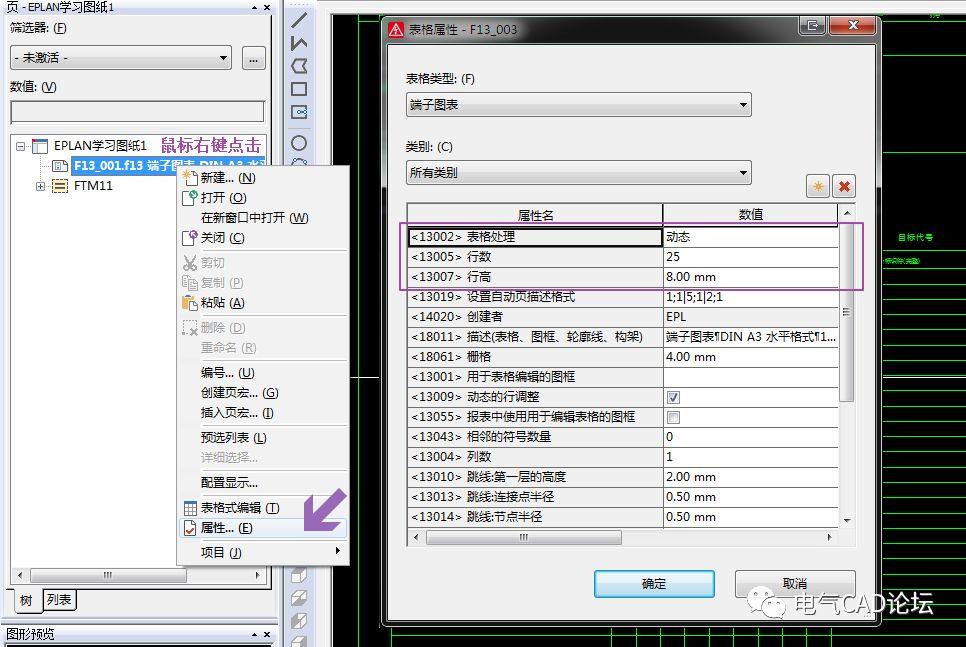The width and height of the screenshot is (966, 647).
Task: Open the 表格类型 dropdown
Action: 578,104
